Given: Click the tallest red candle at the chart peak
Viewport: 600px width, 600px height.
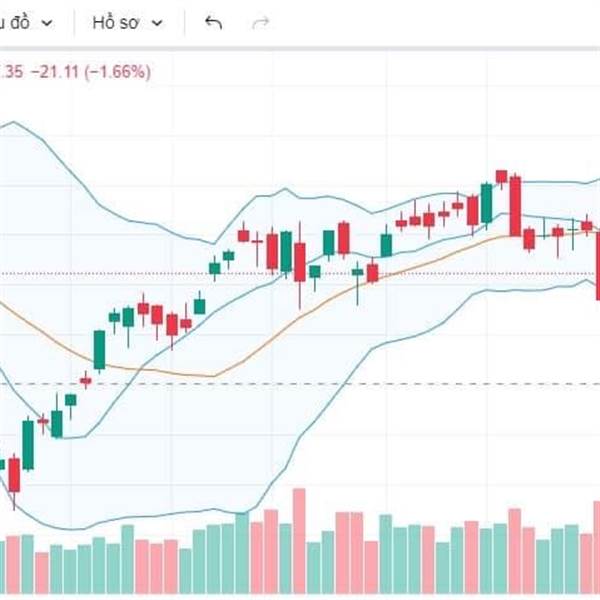Looking at the screenshot, I should point(515,205).
